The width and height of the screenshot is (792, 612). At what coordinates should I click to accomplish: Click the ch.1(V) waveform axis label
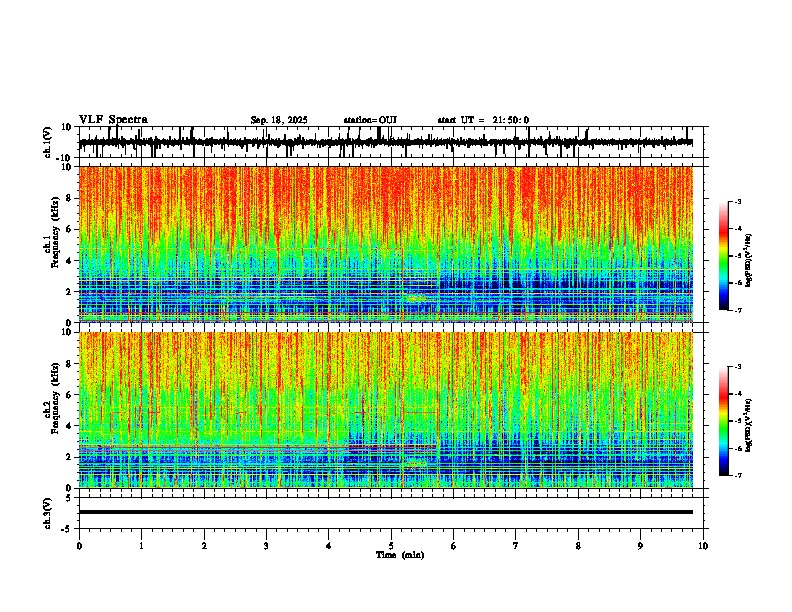[x=48, y=142]
